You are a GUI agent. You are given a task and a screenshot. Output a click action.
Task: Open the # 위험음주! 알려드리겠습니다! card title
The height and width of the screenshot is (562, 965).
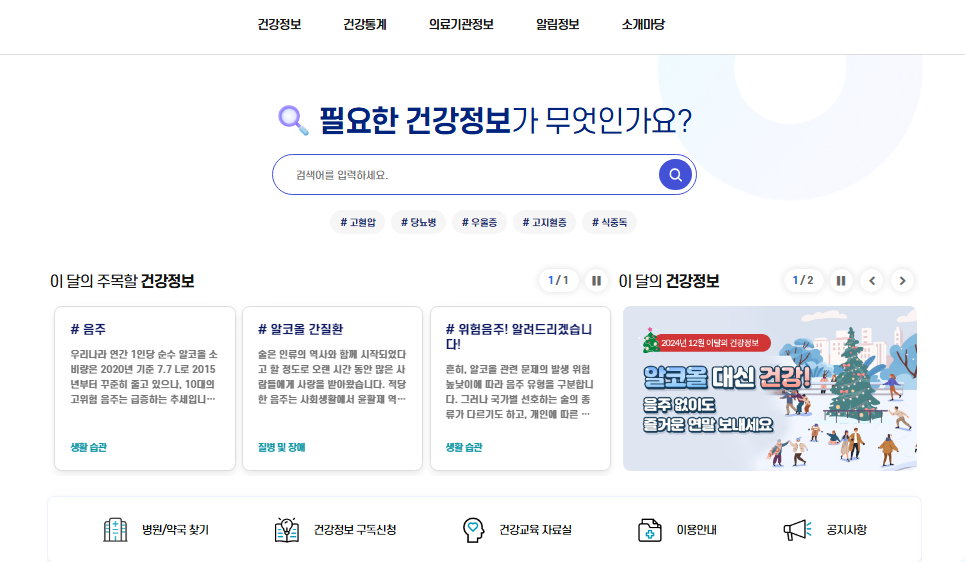point(519,337)
